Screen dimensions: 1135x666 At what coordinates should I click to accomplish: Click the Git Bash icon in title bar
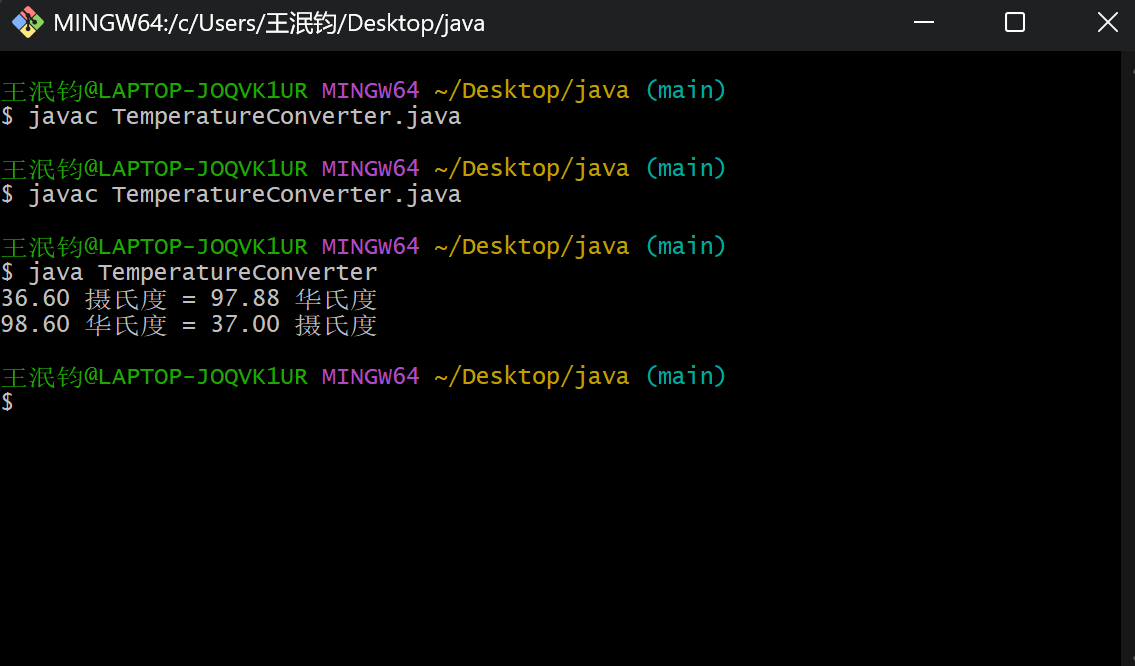coord(27,22)
